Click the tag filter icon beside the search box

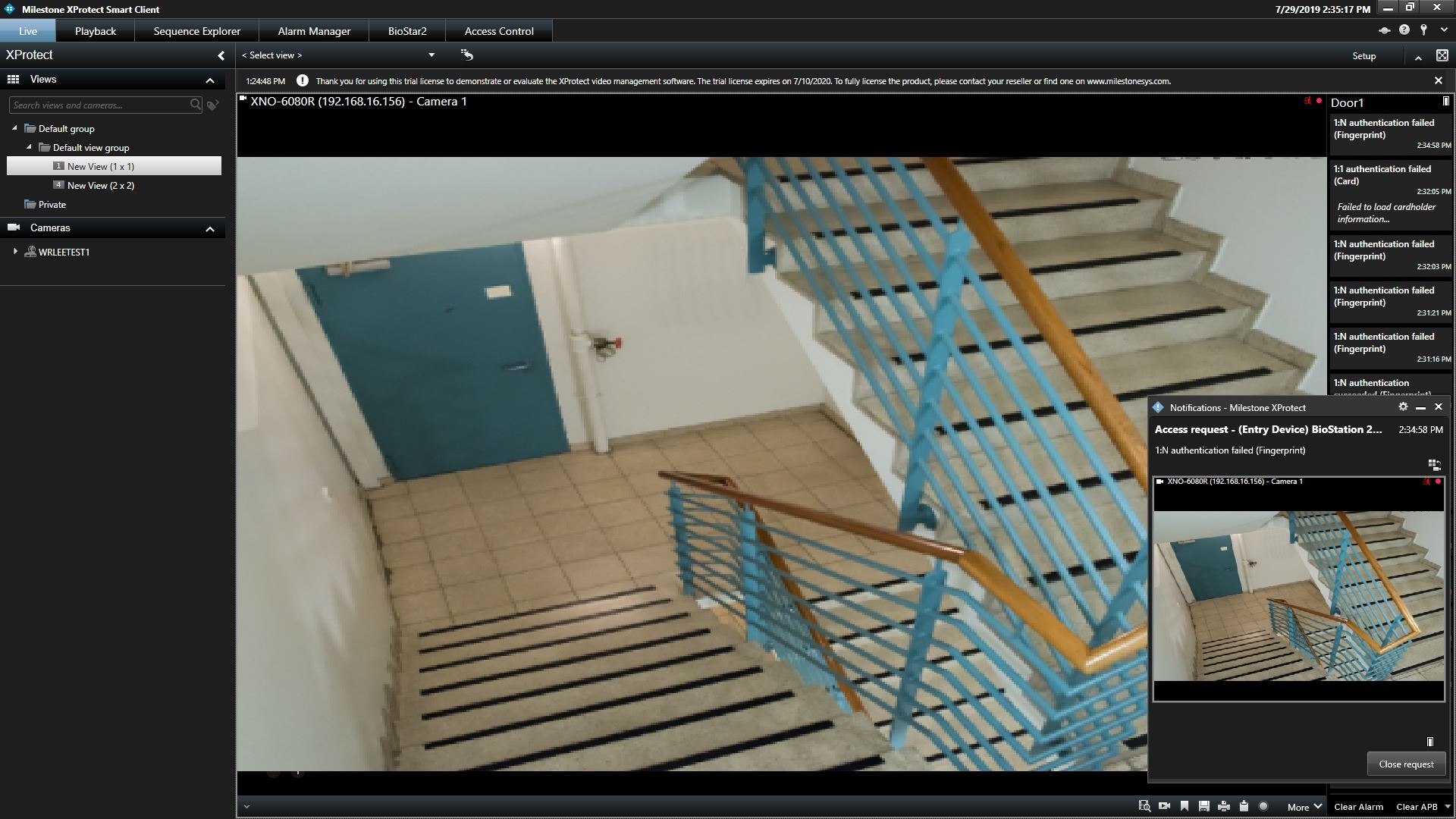(213, 105)
